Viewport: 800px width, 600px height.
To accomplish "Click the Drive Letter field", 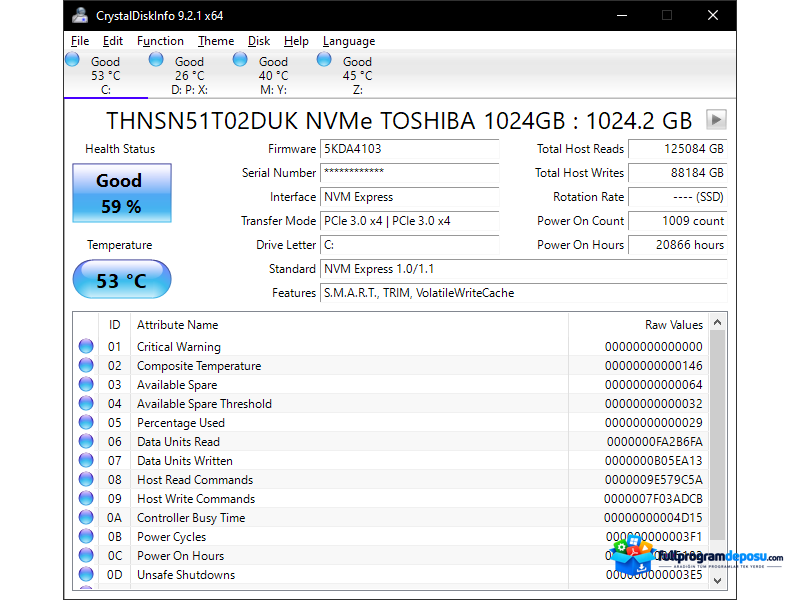I will [x=409, y=245].
